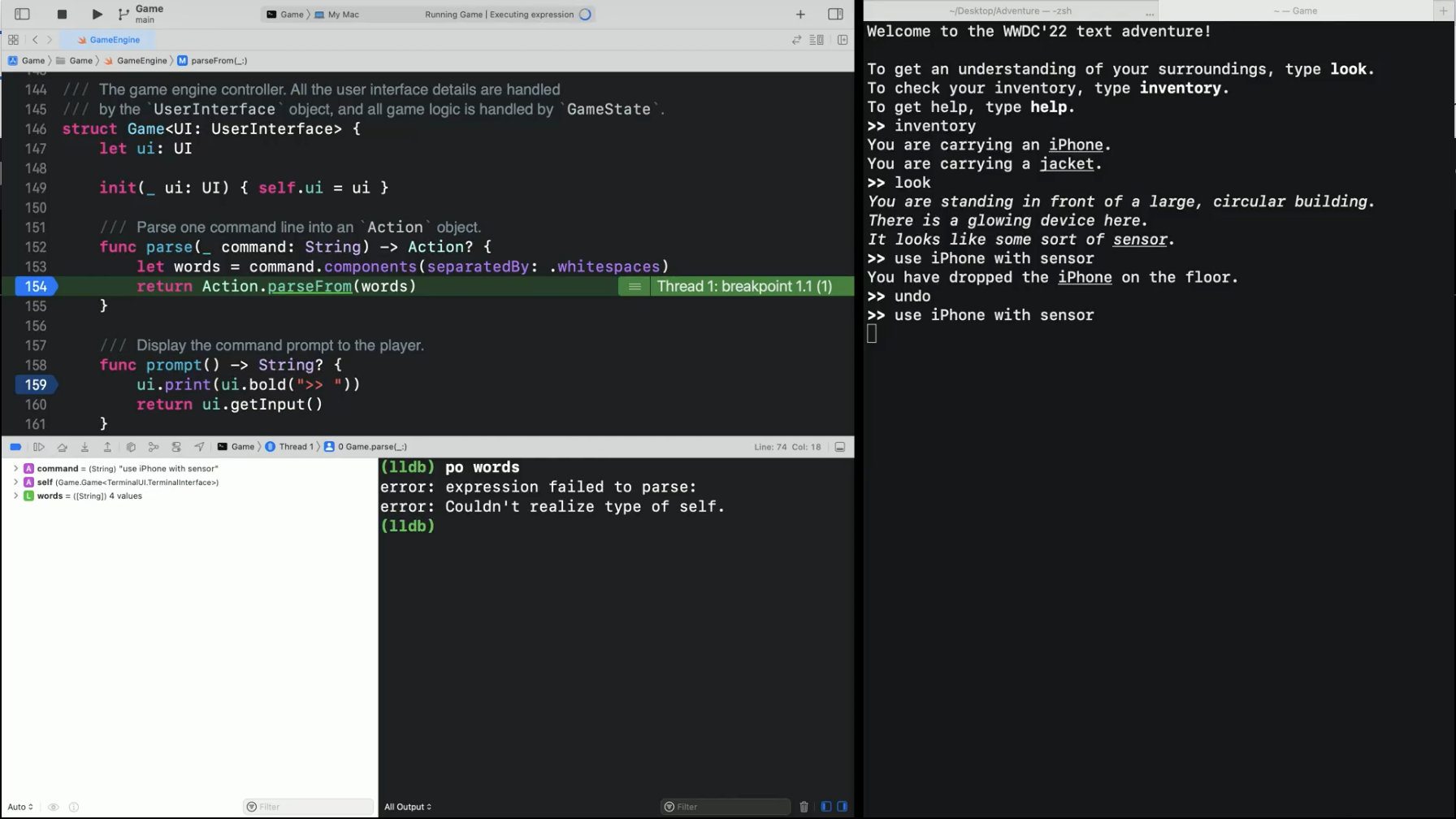Focus the console Filter field
The image size is (1456, 819).
(x=726, y=807)
